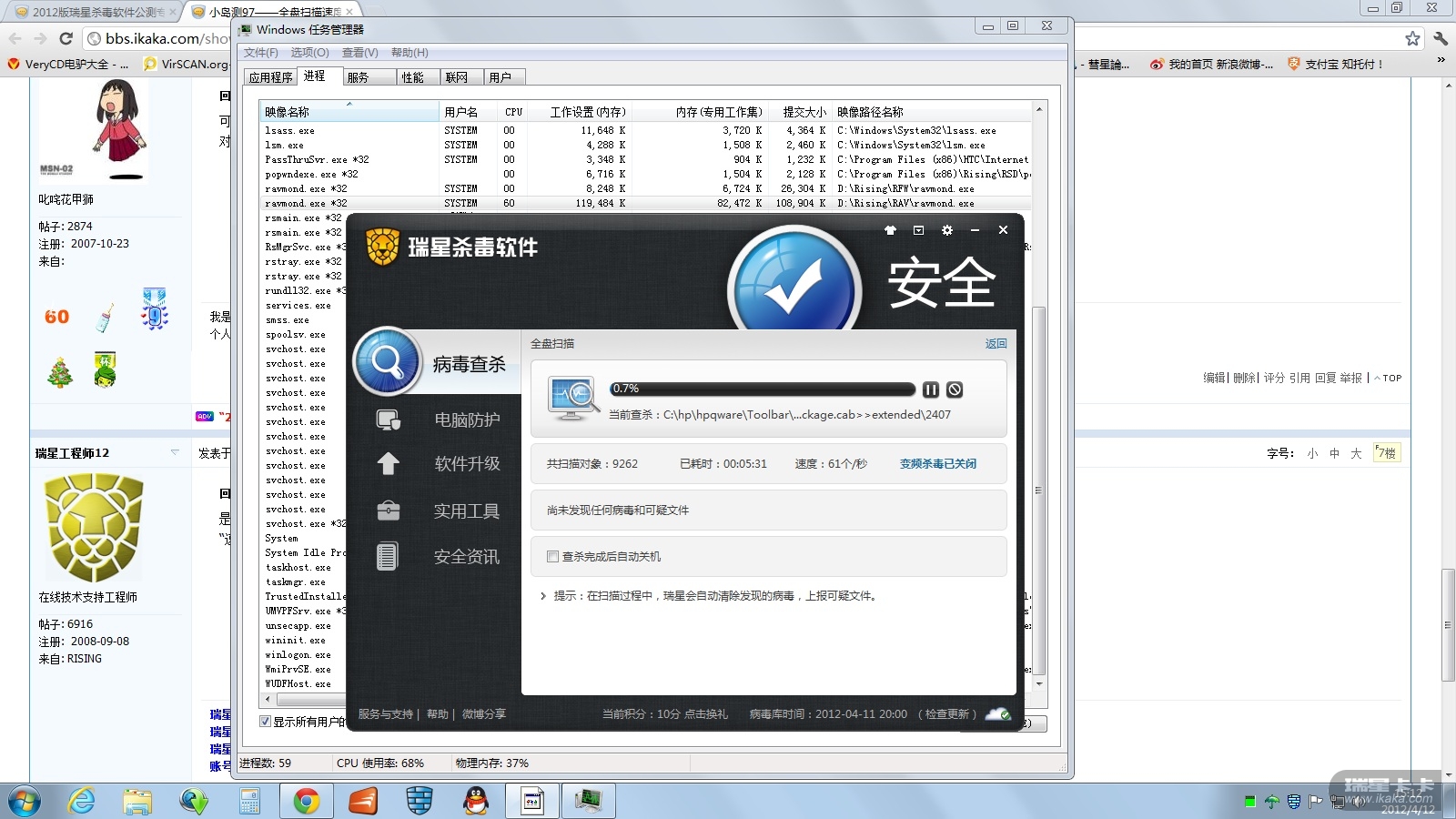Show more bookmarks overflow chevron
Viewport: 1456px width, 819px height.
1441,60
